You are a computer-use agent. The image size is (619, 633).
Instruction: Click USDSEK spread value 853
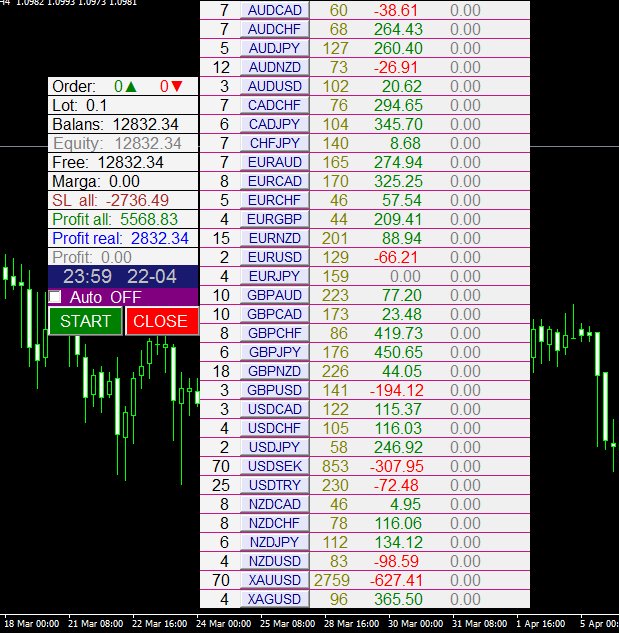(335, 466)
